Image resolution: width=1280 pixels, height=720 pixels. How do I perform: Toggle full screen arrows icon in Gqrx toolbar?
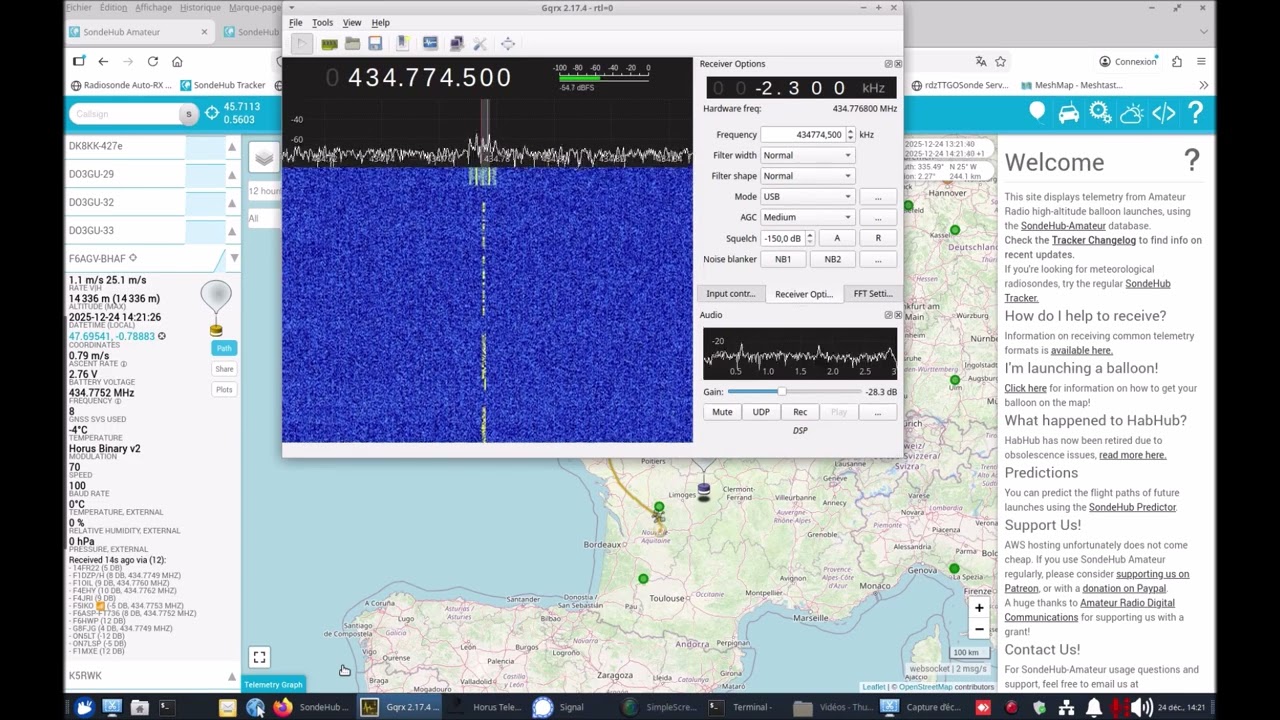(x=508, y=43)
